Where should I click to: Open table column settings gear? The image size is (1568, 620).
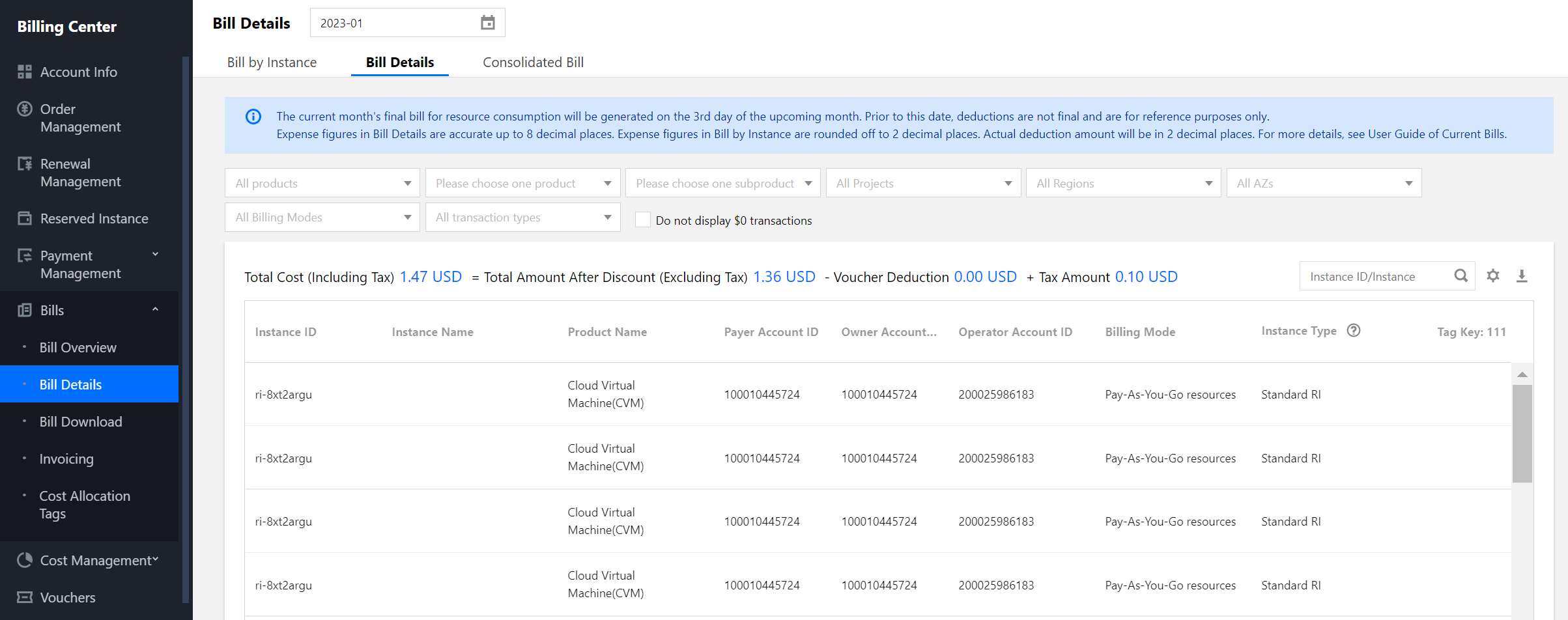pyautogui.click(x=1493, y=276)
